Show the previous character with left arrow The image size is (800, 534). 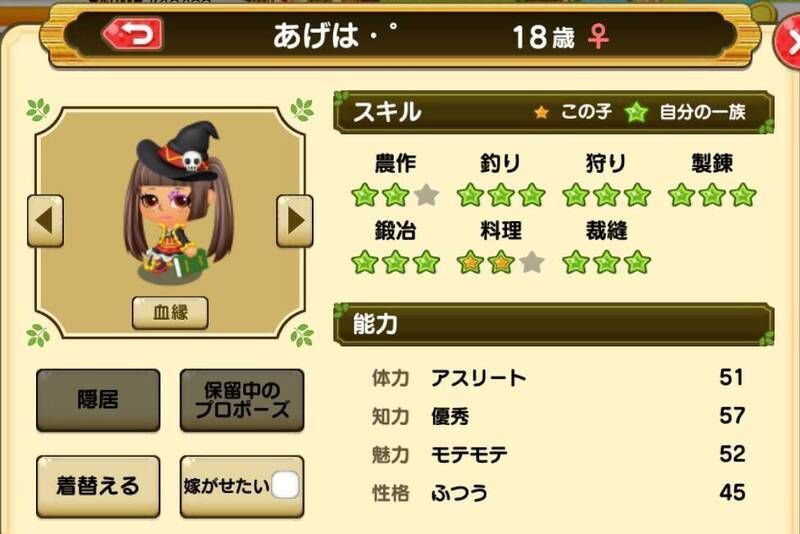pyautogui.click(x=45, y=221)
